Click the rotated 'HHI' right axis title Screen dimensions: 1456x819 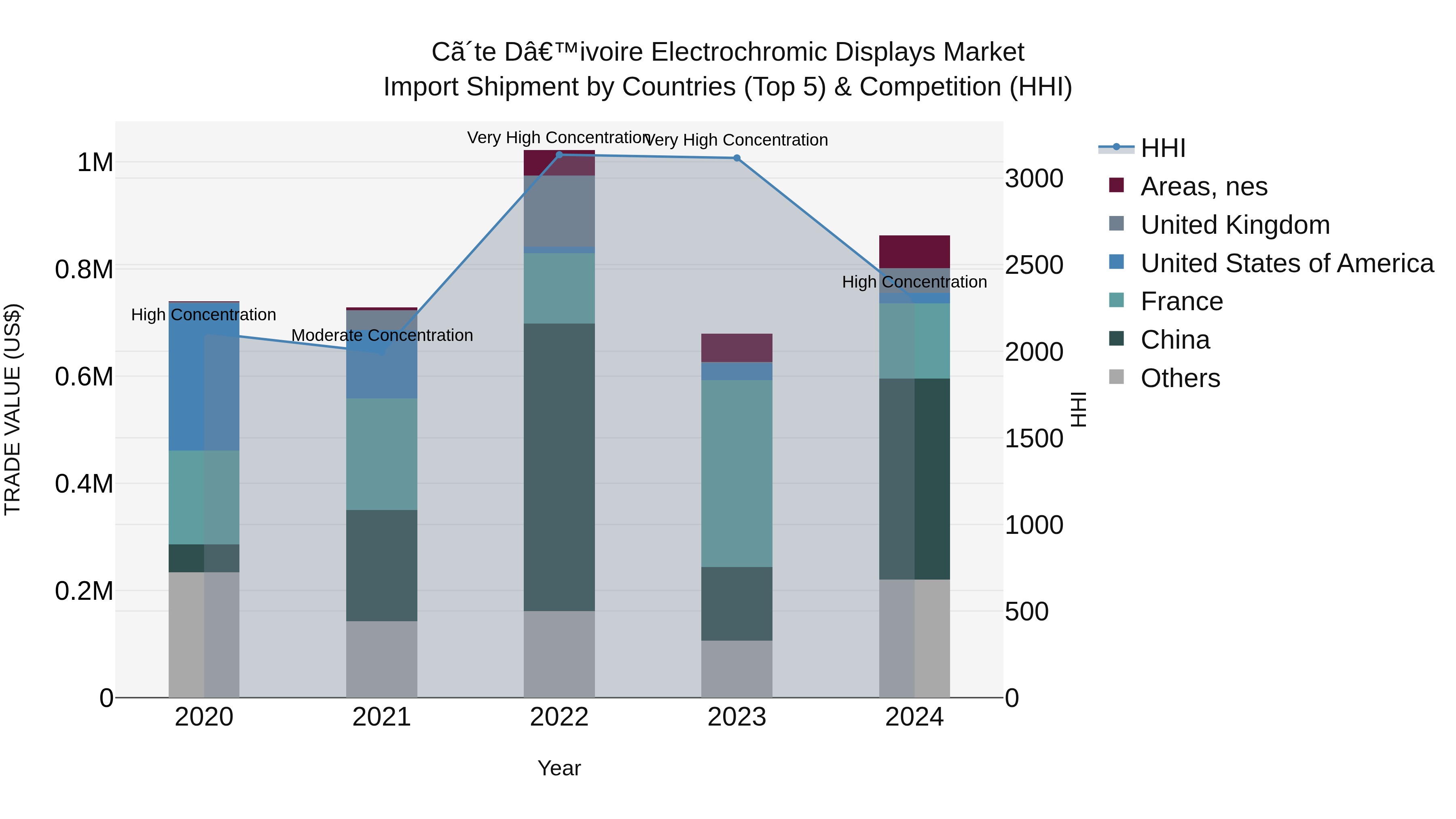1079,409
